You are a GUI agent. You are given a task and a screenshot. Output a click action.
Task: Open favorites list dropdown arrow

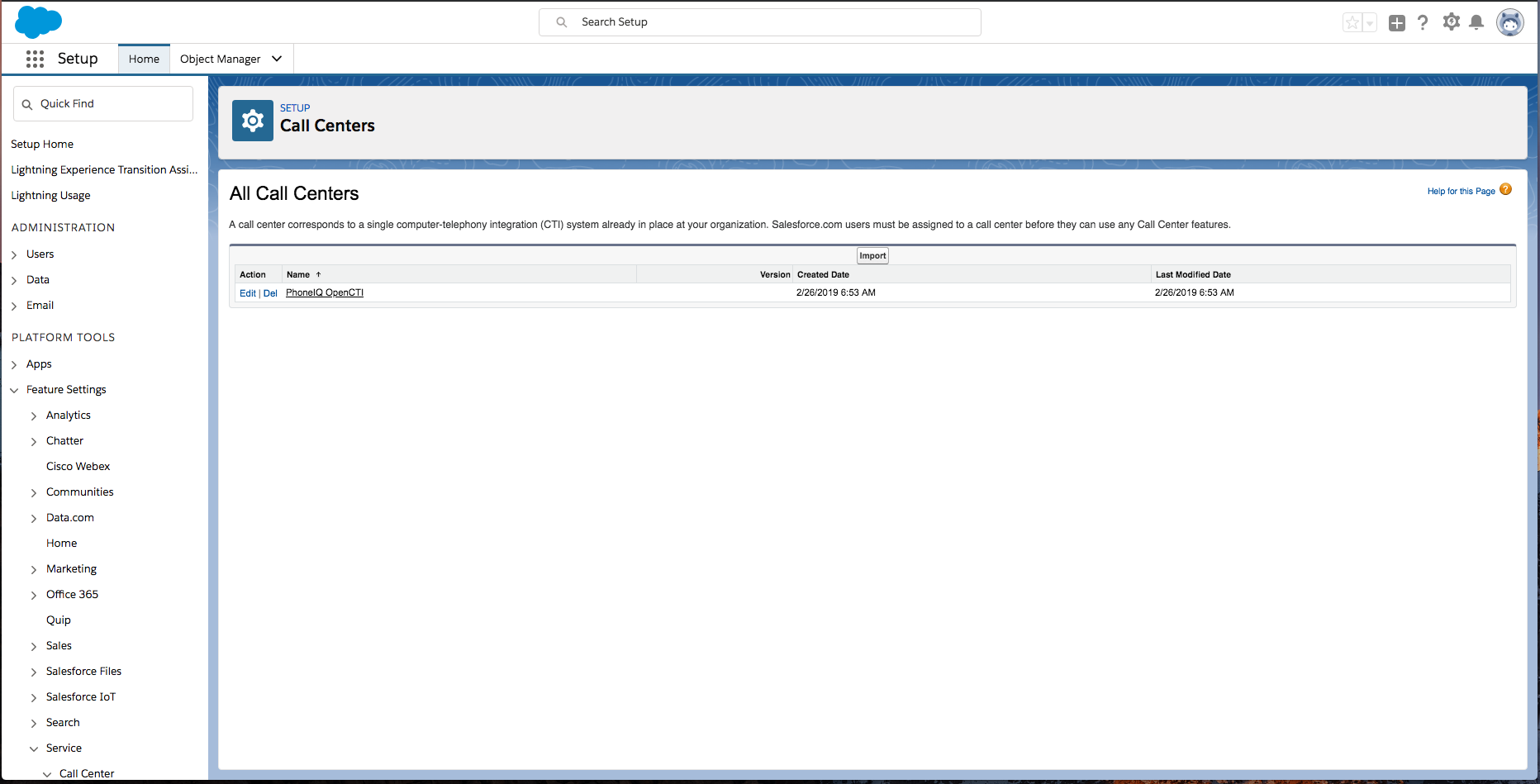1370,23
